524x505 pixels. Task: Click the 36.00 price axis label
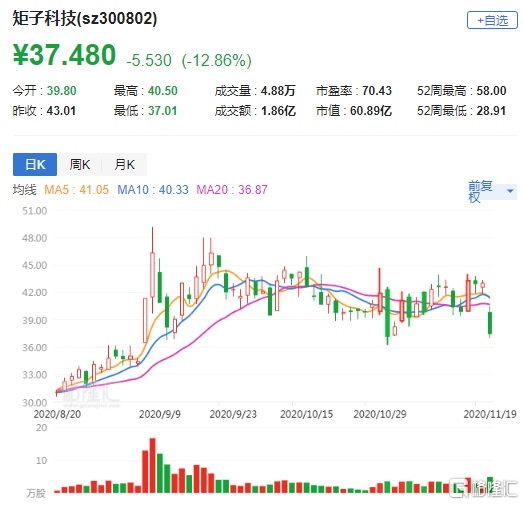pyautogui.click(x=34, y=348)
